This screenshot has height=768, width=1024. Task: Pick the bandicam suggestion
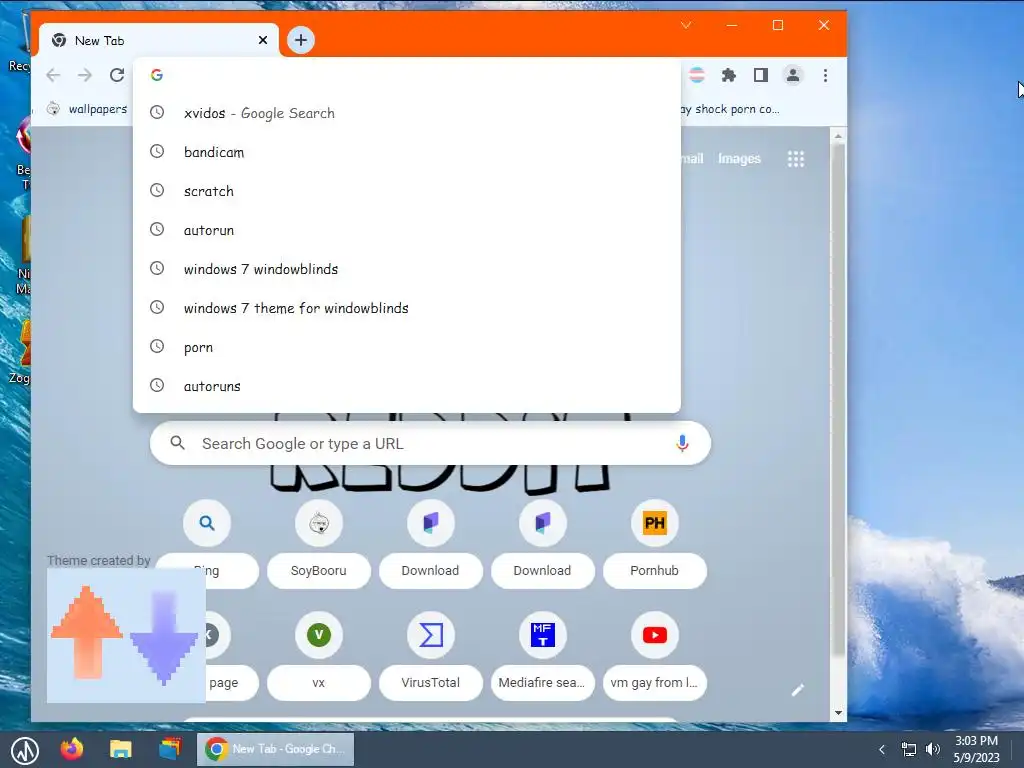pyautogui.click(x=406, y=152)
